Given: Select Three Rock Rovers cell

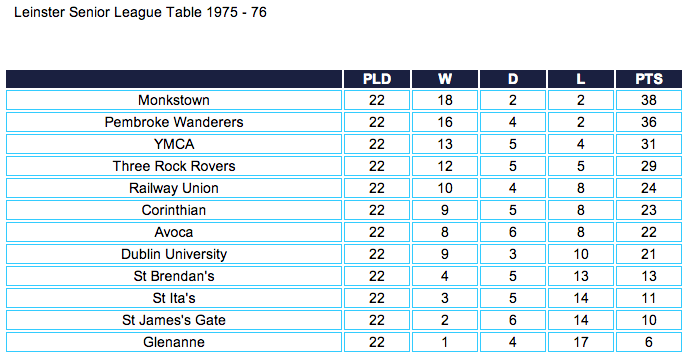Looking at the screenshot, I should pos(174,166).
